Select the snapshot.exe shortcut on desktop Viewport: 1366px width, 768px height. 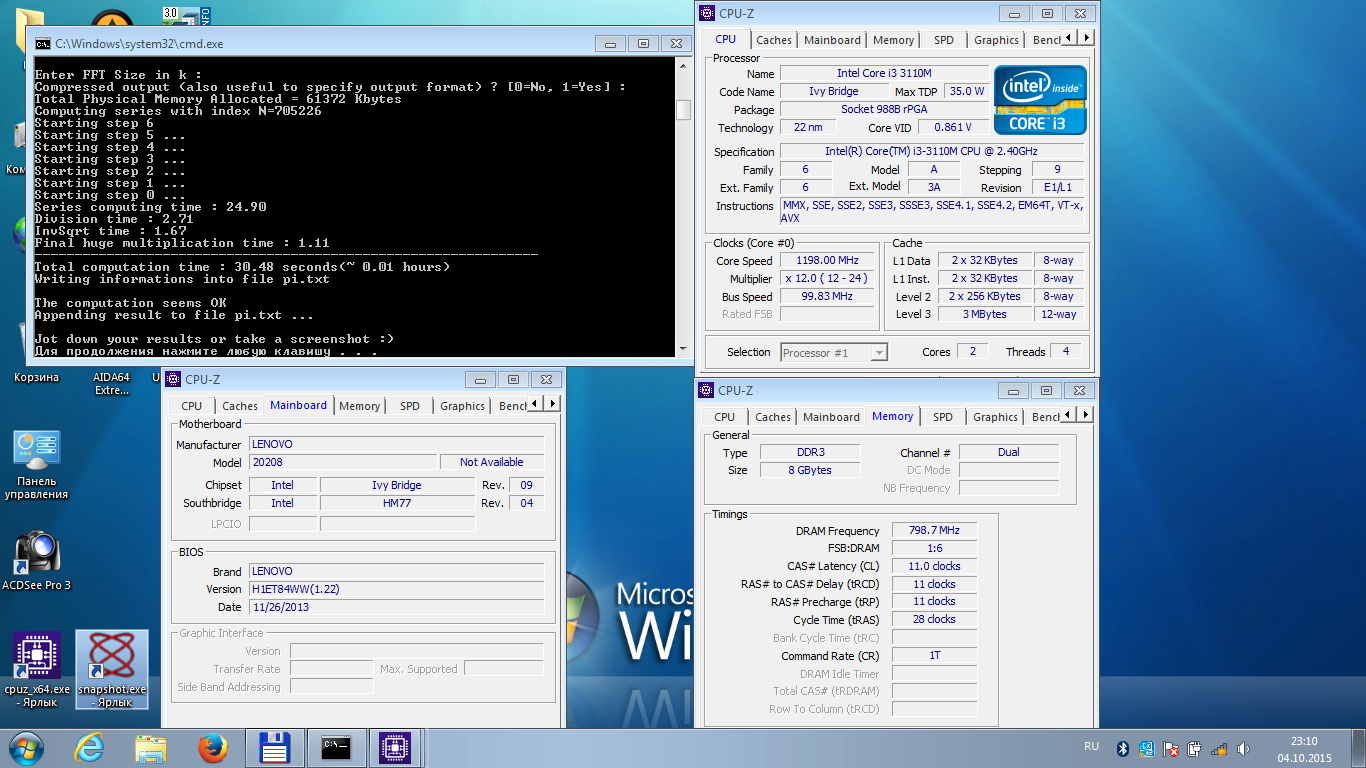[111, 669]
